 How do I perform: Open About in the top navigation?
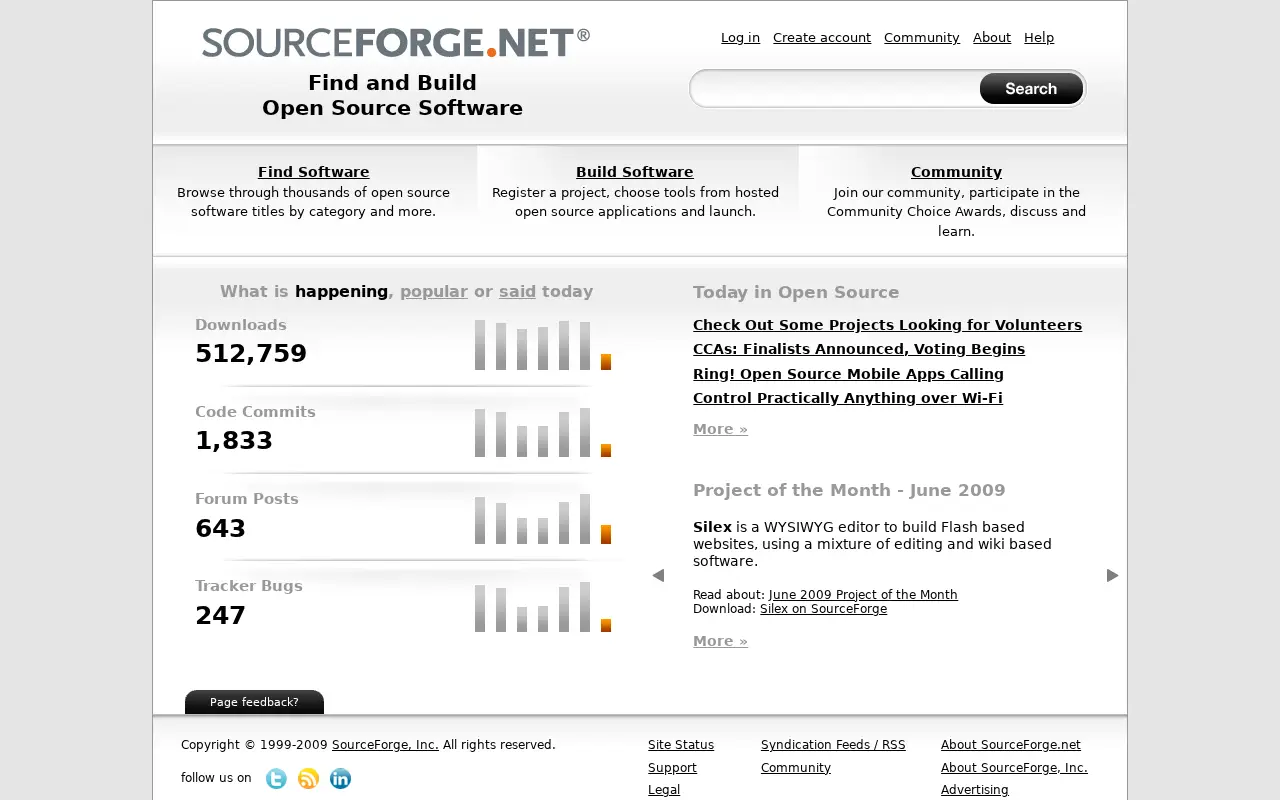[992, 38]
